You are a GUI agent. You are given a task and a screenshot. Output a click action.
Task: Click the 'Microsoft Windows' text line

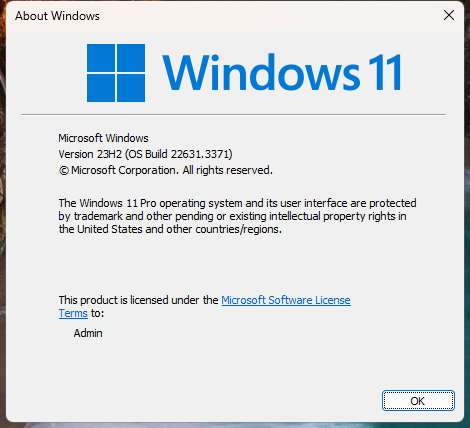[103, 138]
